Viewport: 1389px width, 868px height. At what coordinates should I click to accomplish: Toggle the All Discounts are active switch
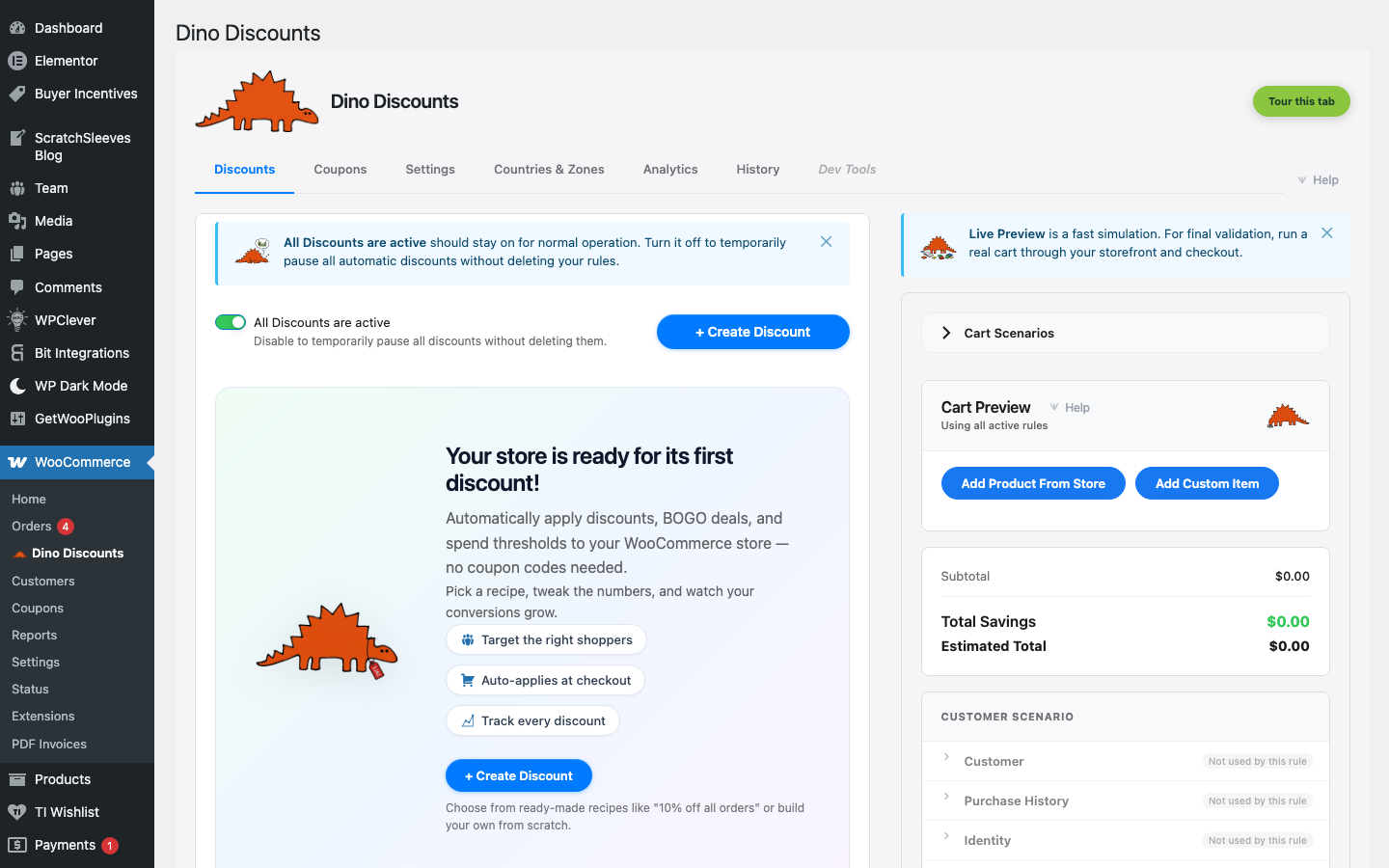231,322
